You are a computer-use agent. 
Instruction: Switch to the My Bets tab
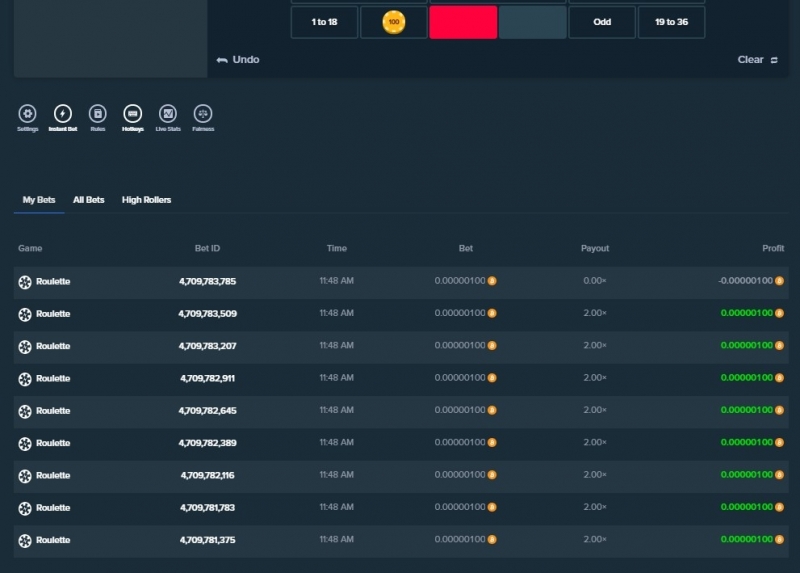tap(39, 200)
